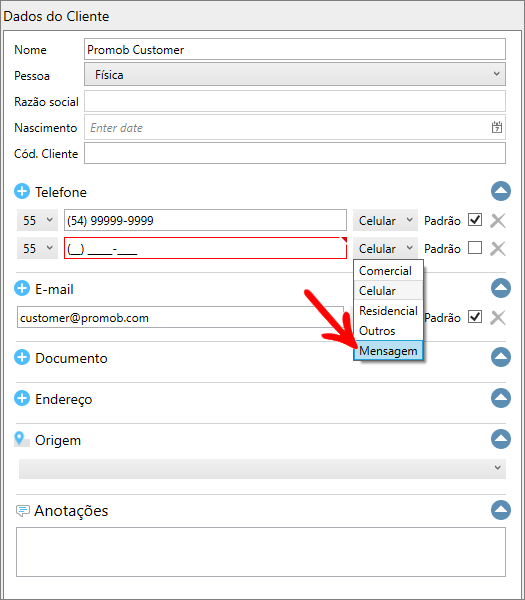Open the Origem dropdown list
The height and width of the screenshot is (600, 525).
click(262, 469)
